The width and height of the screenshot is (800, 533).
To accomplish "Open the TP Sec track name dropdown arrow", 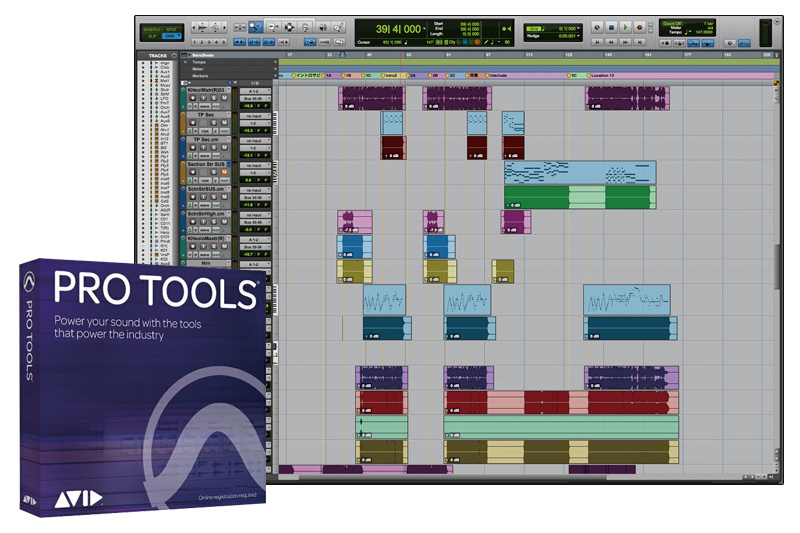I will 229,115.
